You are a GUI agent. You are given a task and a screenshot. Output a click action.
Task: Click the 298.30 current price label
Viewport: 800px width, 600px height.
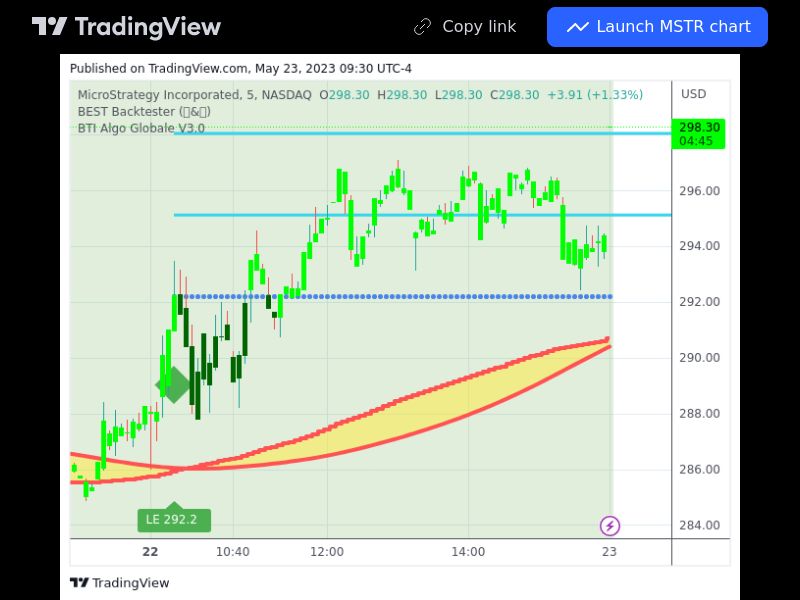pyautogui.click(x=698, y=134)
